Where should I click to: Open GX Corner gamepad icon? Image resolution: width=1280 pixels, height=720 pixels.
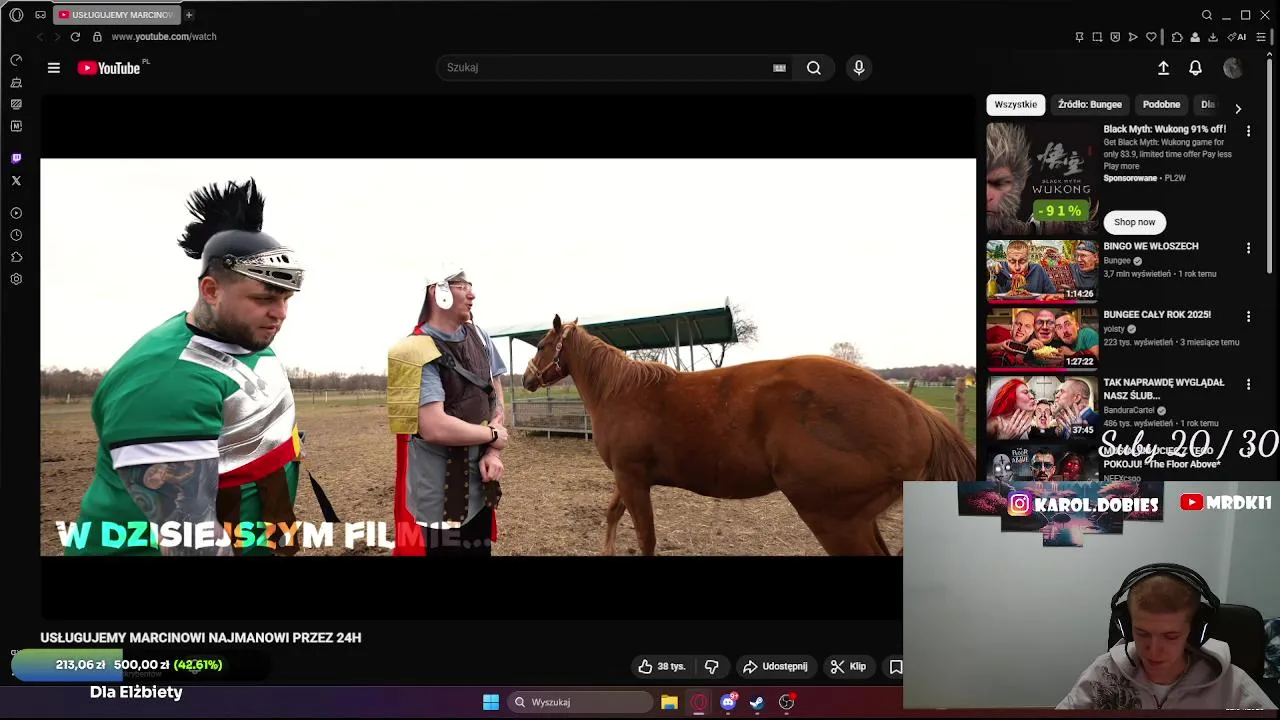click(40, 15)
